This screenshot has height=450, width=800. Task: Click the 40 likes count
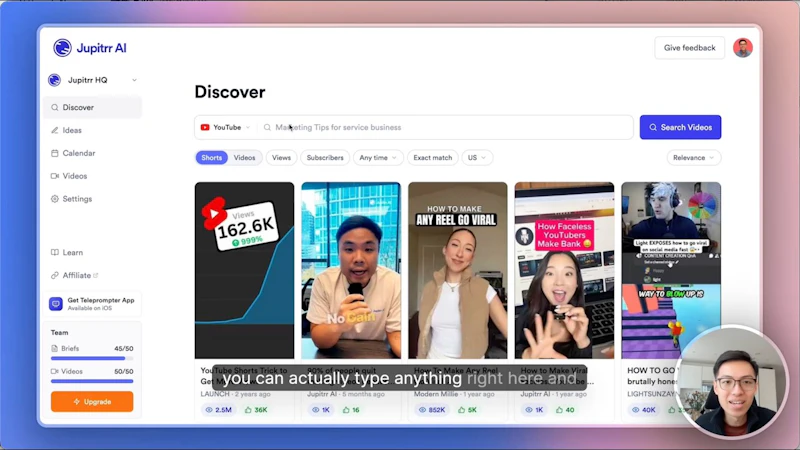(565, 410)
